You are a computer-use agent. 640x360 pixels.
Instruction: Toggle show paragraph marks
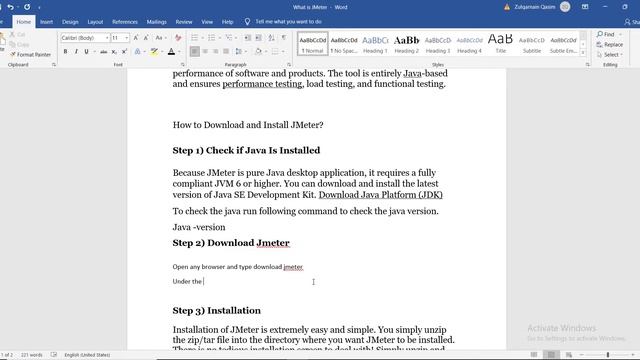[284, 38]
